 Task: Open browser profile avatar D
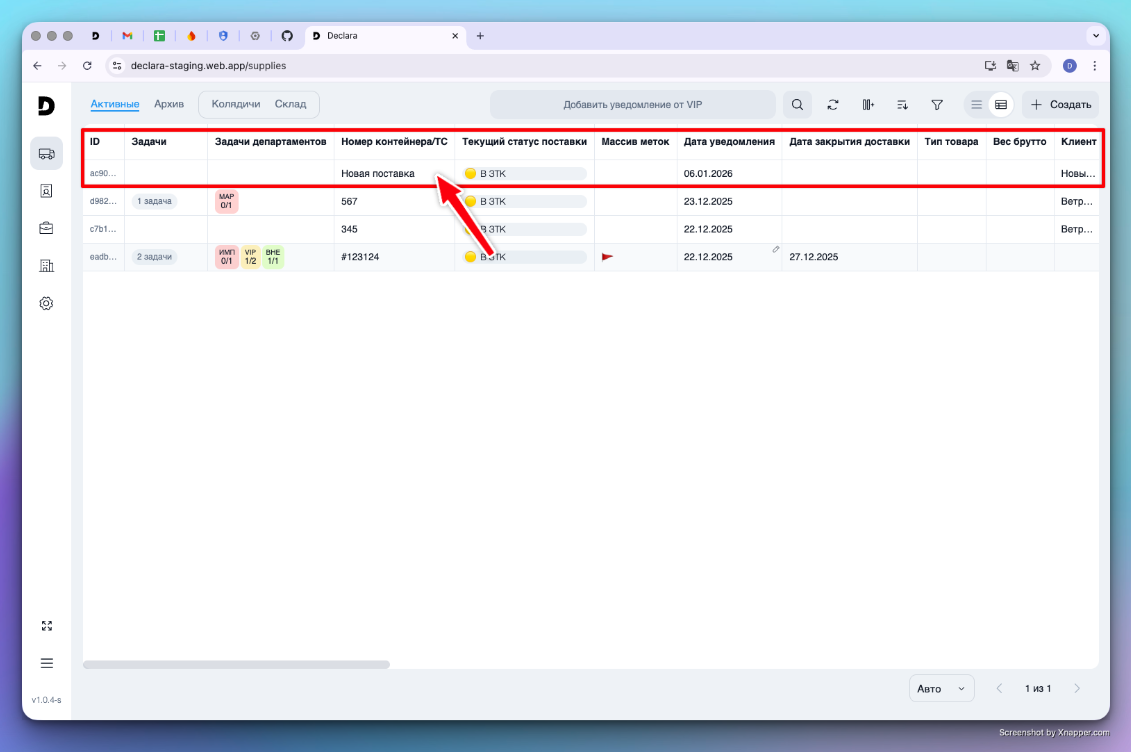pos(1070,66)
